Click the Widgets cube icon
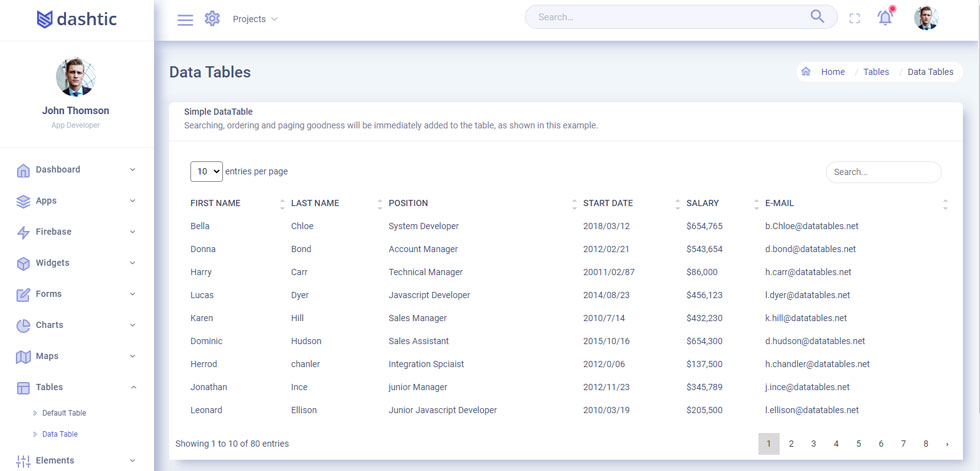980x471 pixels. click(x=23, y=264)
